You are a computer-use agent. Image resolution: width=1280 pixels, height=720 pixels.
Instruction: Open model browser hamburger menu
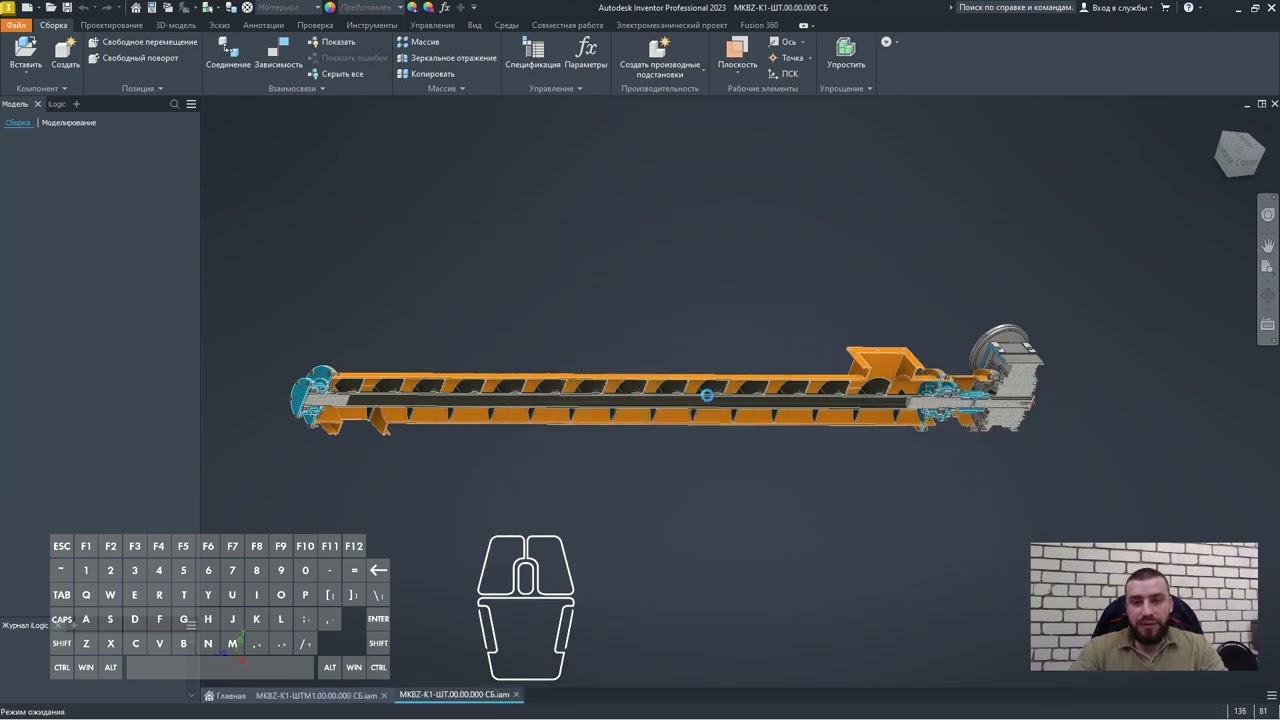[x=191, y=104]
